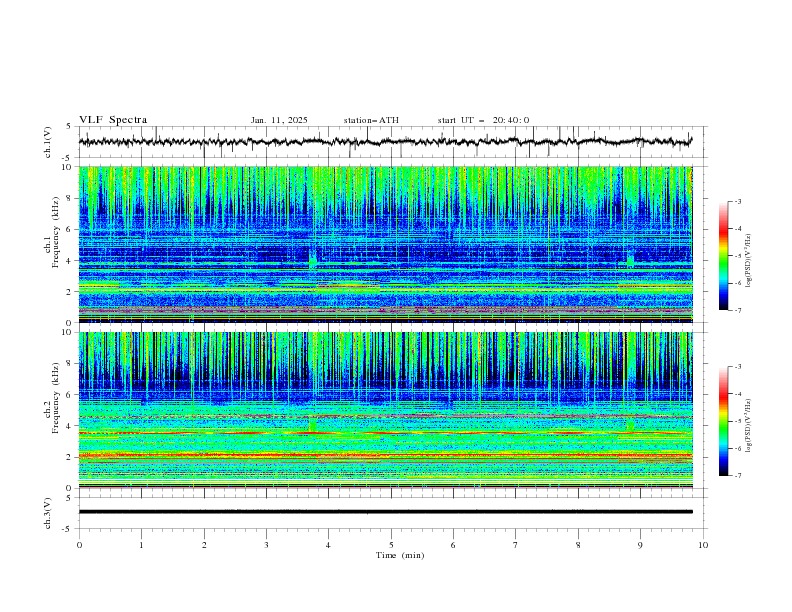
Task: Select the ch.2 color scale bar
Action: pyautogui.click(x=723, y=421)
